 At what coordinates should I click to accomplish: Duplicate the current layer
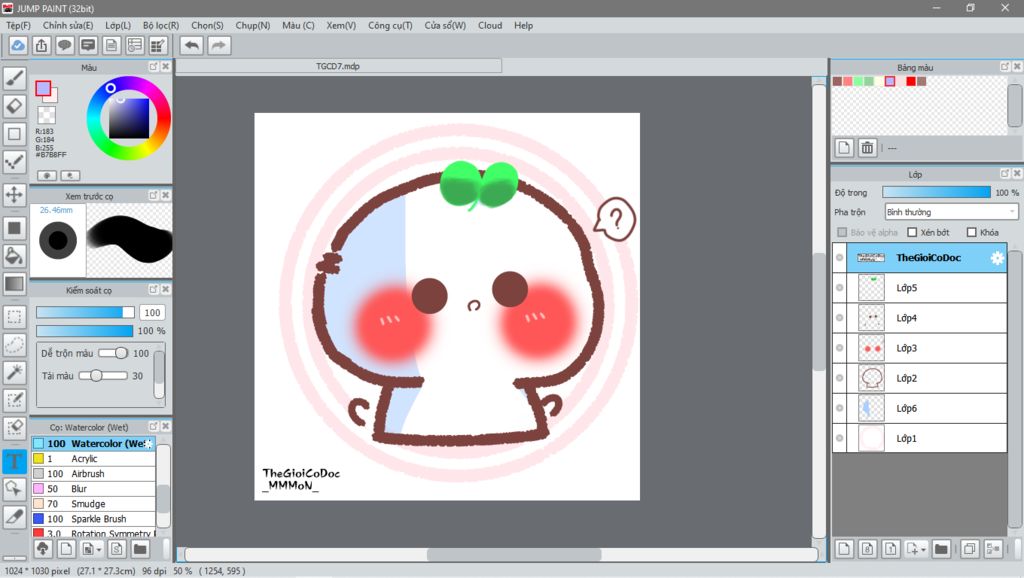(969, 549)
